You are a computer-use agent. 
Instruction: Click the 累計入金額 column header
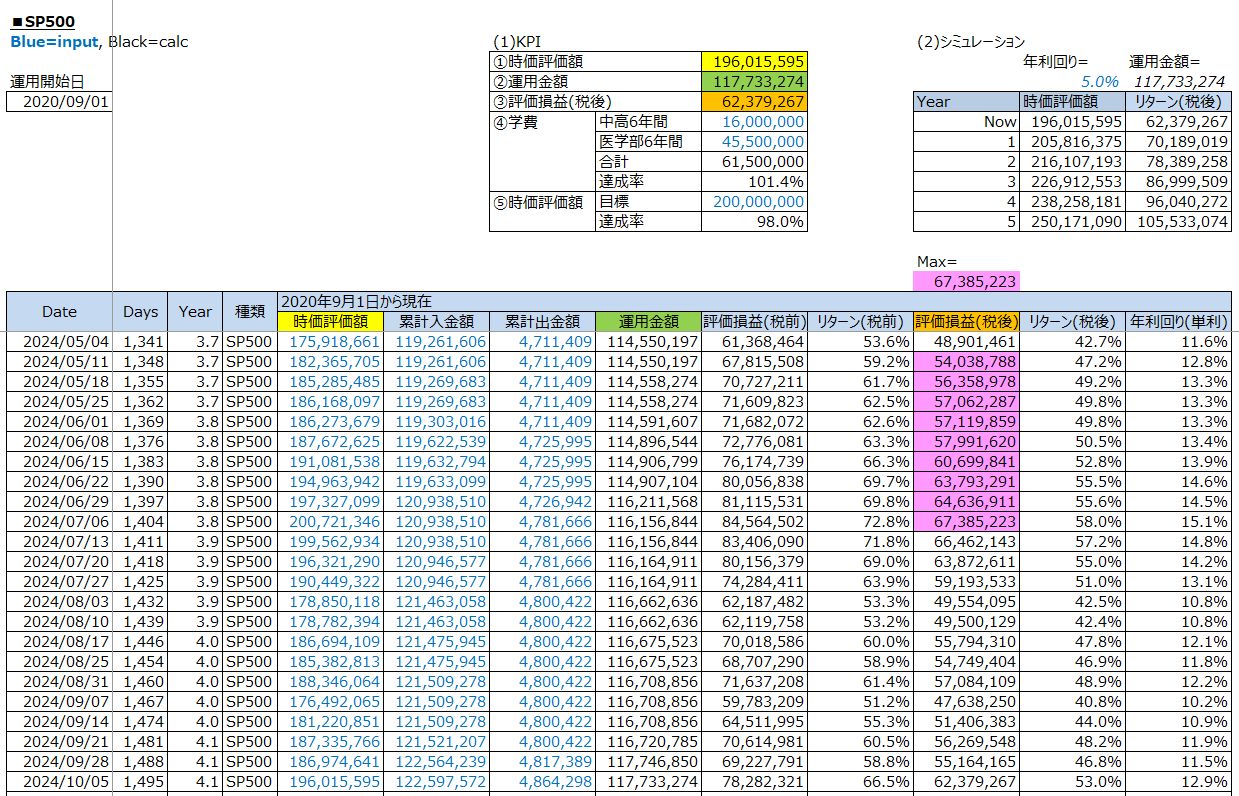(440, 321)
